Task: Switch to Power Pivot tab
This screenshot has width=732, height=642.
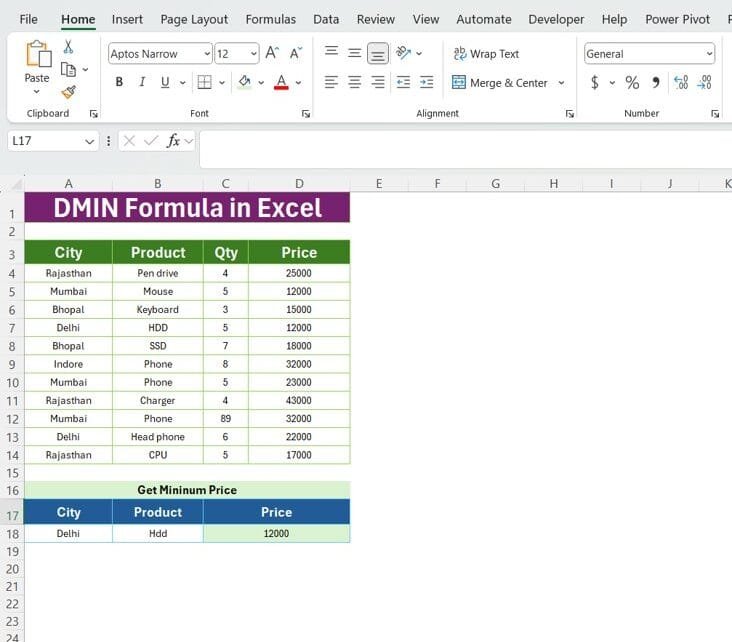Action: pyautogui.click(x=677, y=19)
